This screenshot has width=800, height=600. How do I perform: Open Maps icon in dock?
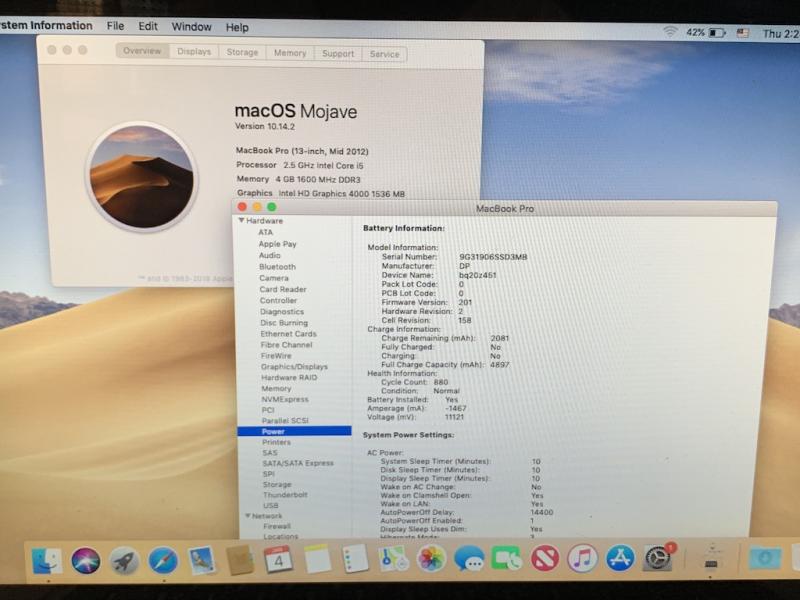[x=393, y=559]
